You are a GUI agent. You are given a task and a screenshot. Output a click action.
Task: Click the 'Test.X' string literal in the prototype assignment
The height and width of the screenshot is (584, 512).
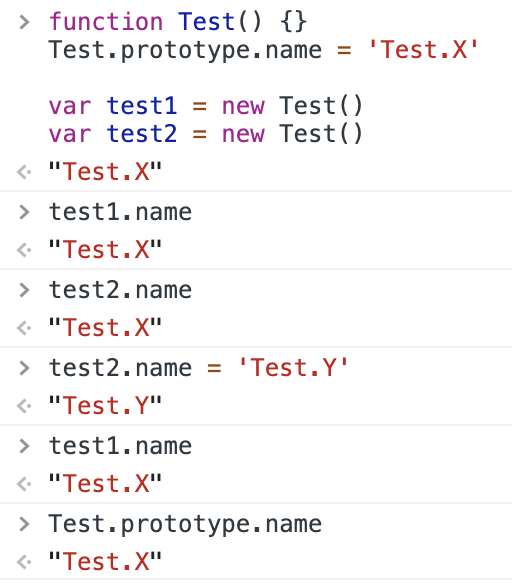click(423, 50)
